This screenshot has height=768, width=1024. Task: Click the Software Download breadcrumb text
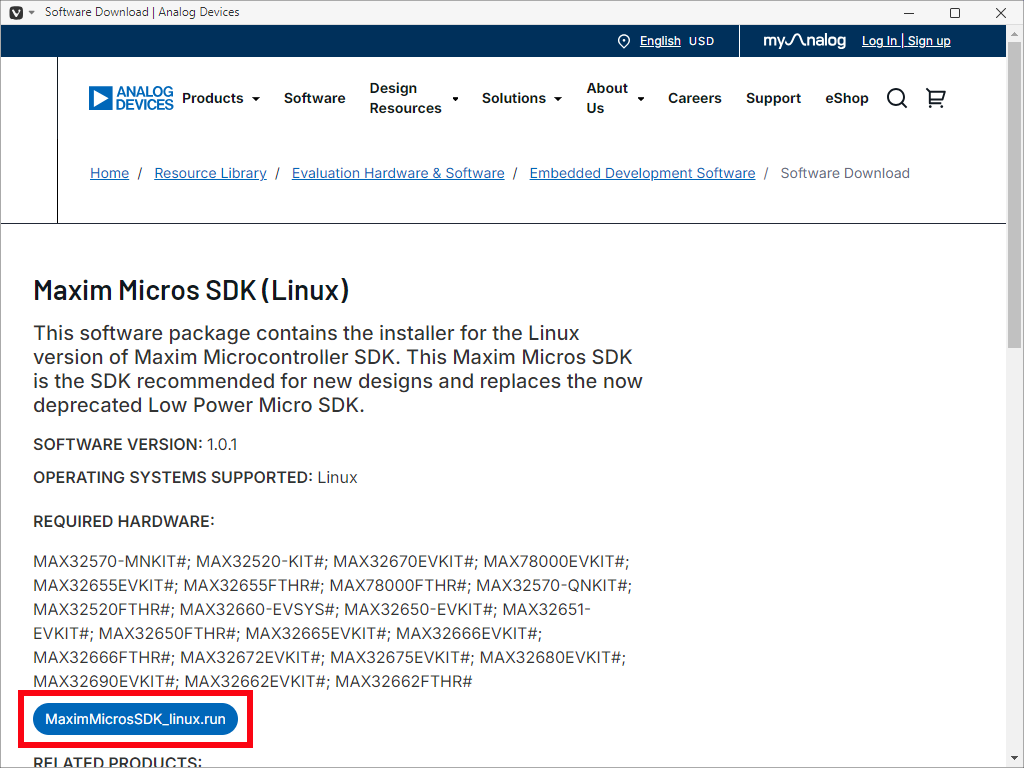(x=845, y=173)
